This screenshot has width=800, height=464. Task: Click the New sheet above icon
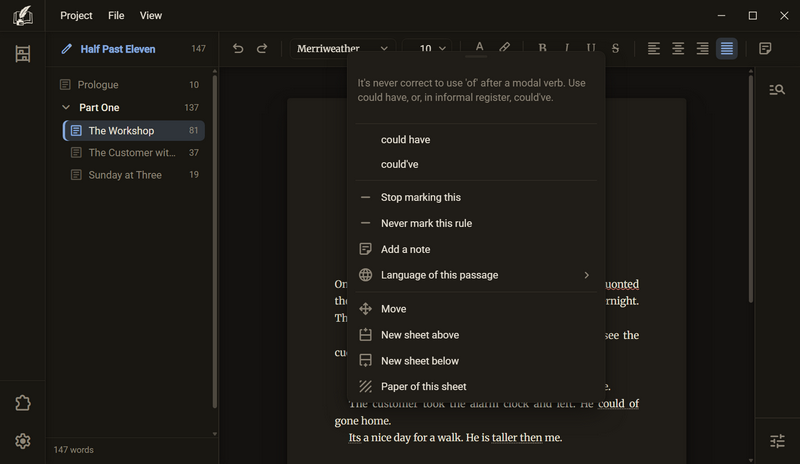[x=365, y=335]
